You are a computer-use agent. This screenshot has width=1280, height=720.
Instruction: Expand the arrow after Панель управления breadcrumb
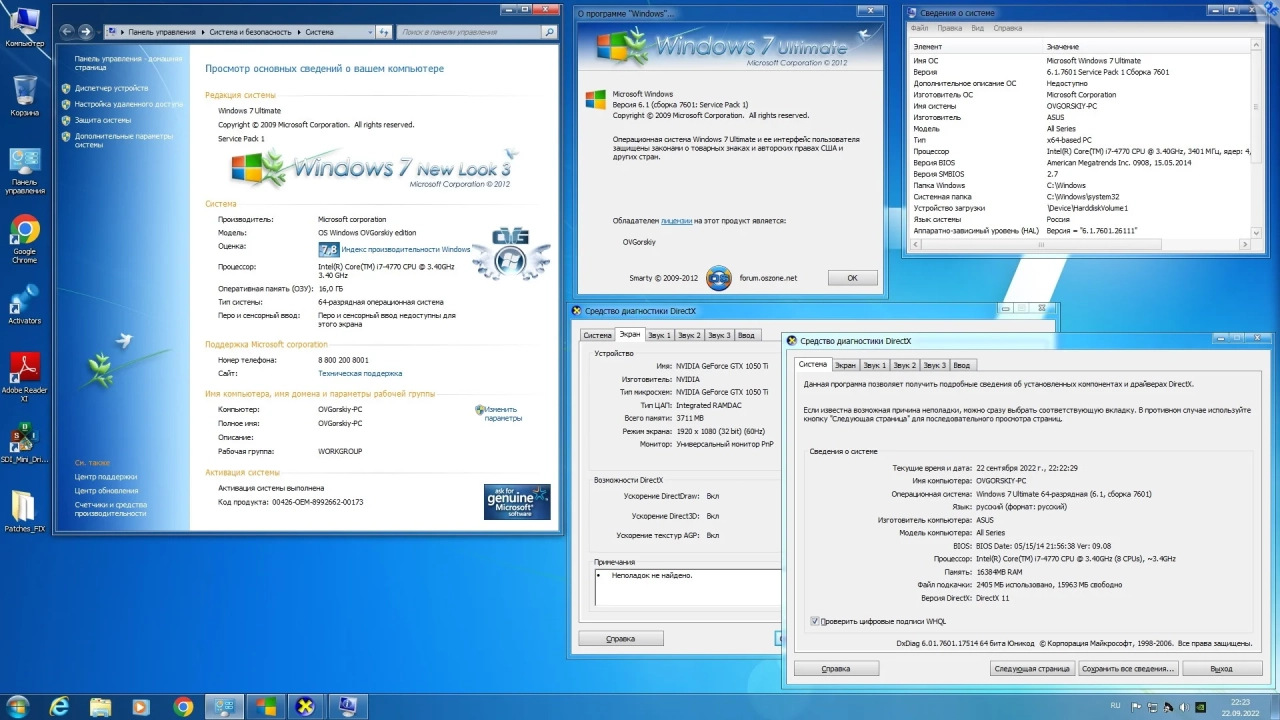pyautogui.click(x=203, y=32)
